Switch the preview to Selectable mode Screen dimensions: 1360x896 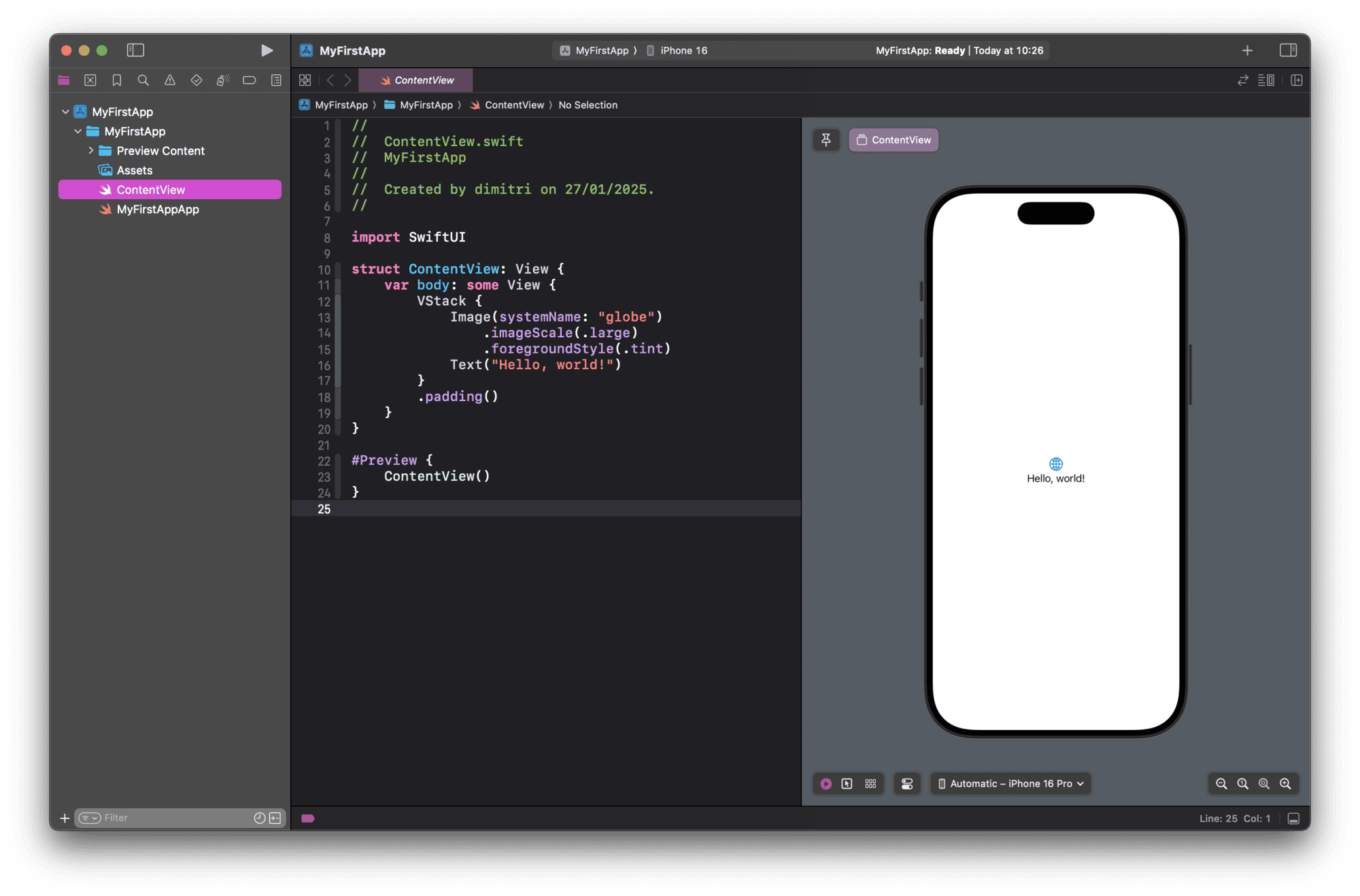coord(847,784)
